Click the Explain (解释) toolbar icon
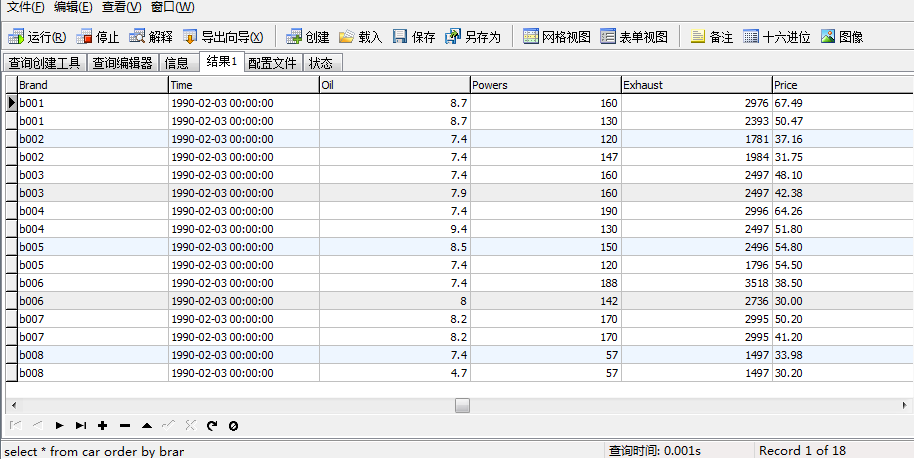The image size is (914, 459). tap(137, 37)
